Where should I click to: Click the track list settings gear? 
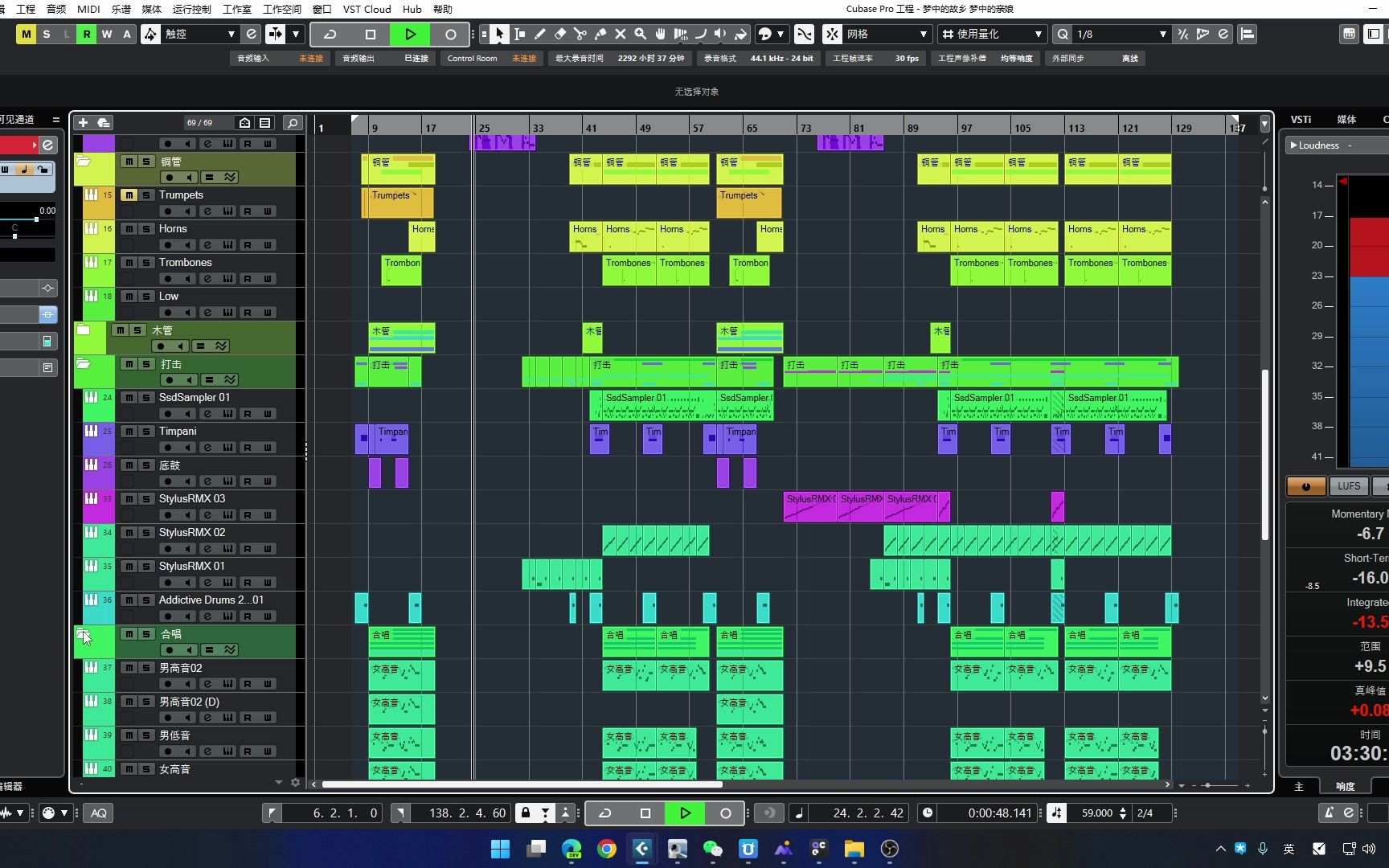pyautogui.click(x=295, y=782)
